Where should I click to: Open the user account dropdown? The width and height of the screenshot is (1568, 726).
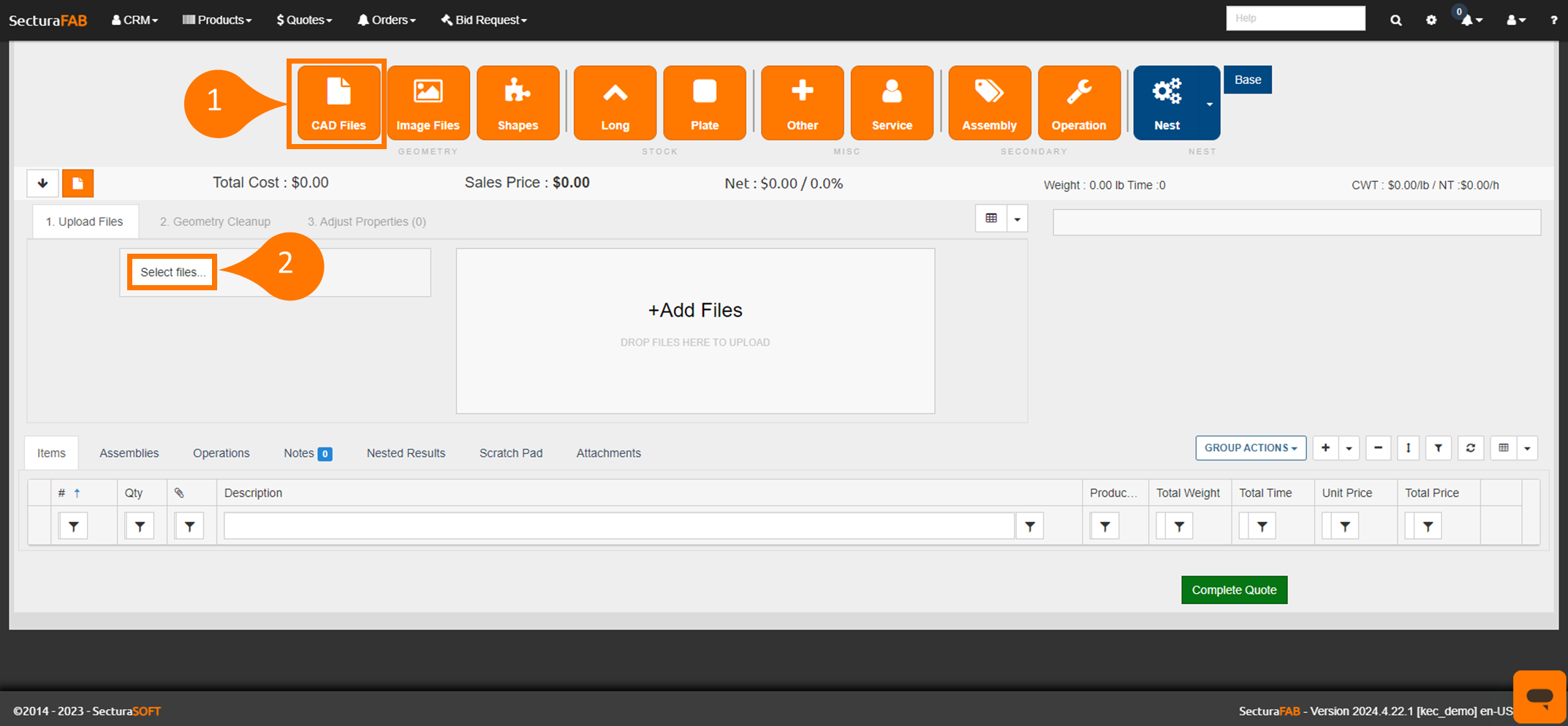pyautogui.click(x=1515, y=20)
